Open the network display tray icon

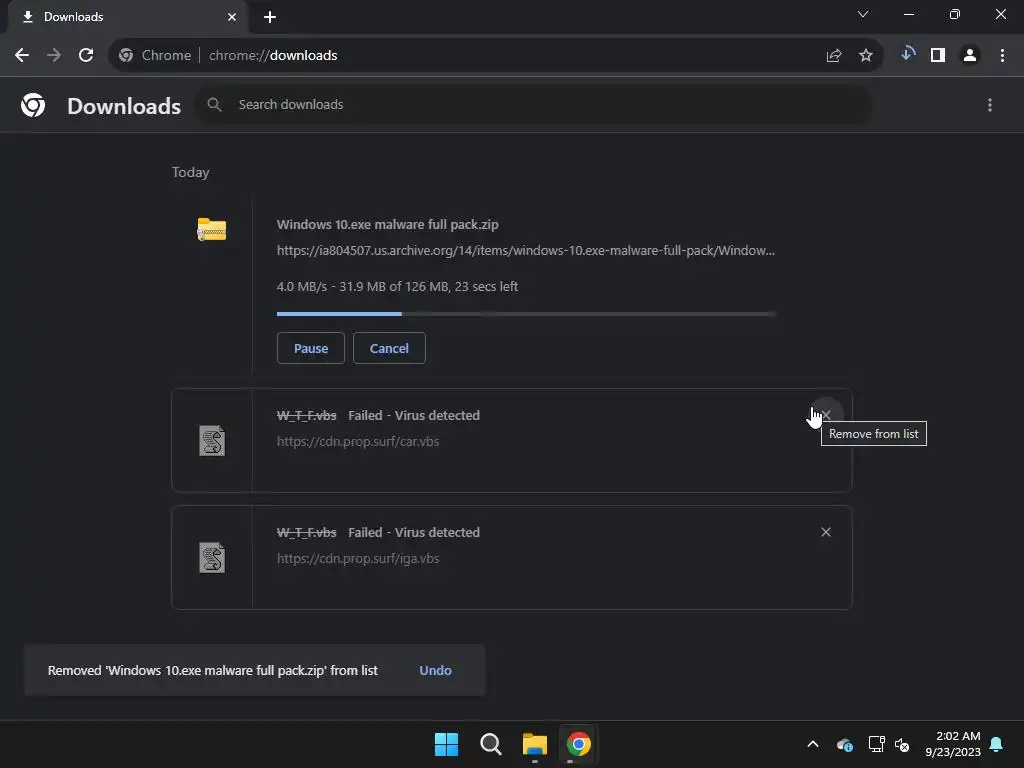coord(876,744)
